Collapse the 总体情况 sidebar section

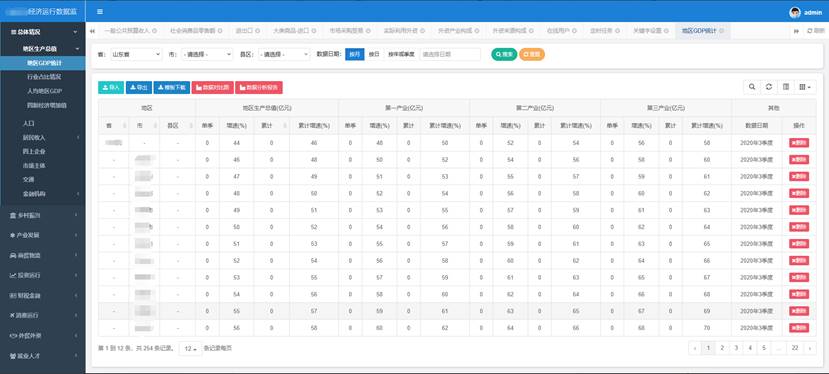[x=42, y=32]
